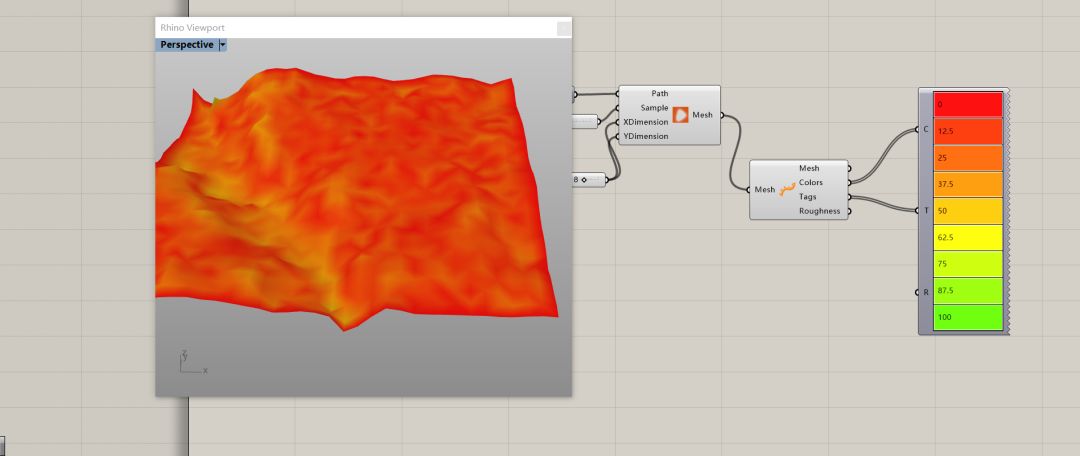
Task: Select the legend swatch labeled 12.5
Action: coord(967,131)
